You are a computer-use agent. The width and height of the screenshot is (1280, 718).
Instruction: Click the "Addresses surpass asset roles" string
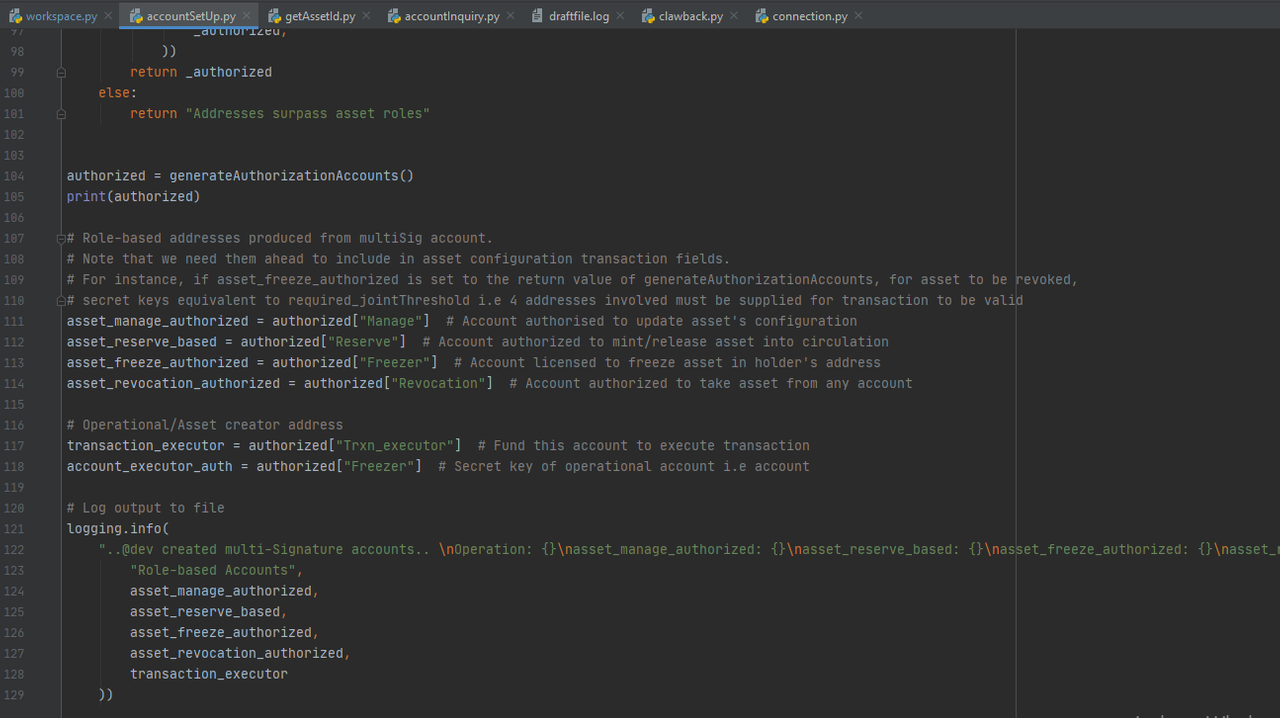click(308, 114)
